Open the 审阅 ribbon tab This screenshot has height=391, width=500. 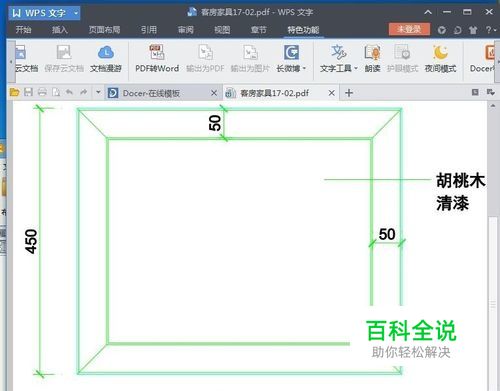[x=185, y=30]
